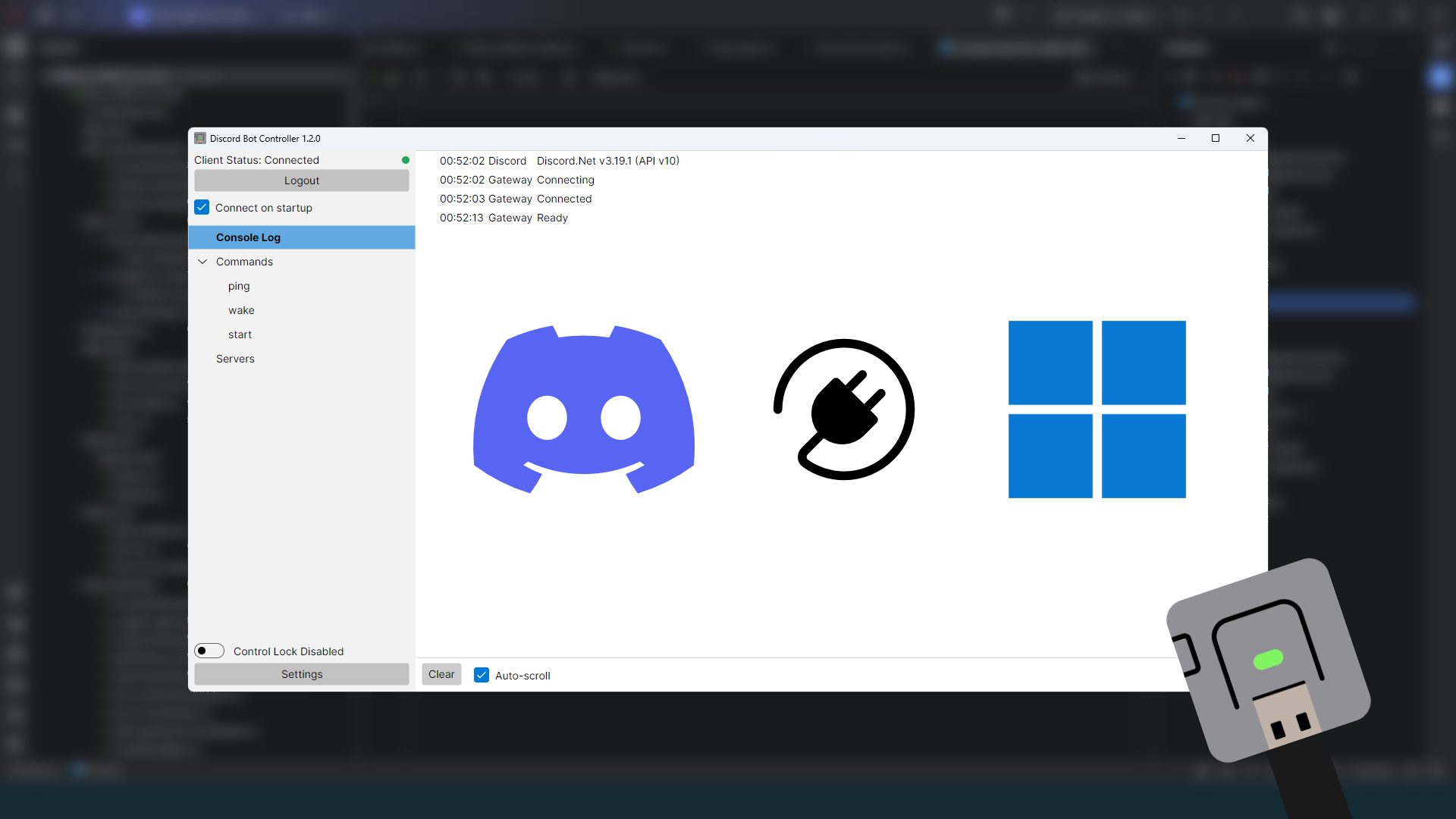Minimize the Discord Bot Controller window
Image resolution: width=1456 pixels, height=819 pixels.
coord(1181,138)
